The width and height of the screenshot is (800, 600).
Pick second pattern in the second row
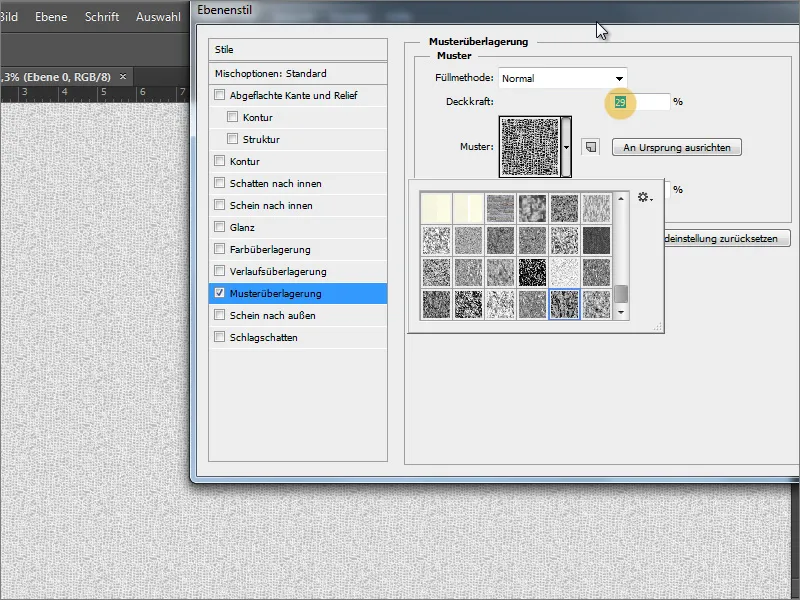click(468, 240)
